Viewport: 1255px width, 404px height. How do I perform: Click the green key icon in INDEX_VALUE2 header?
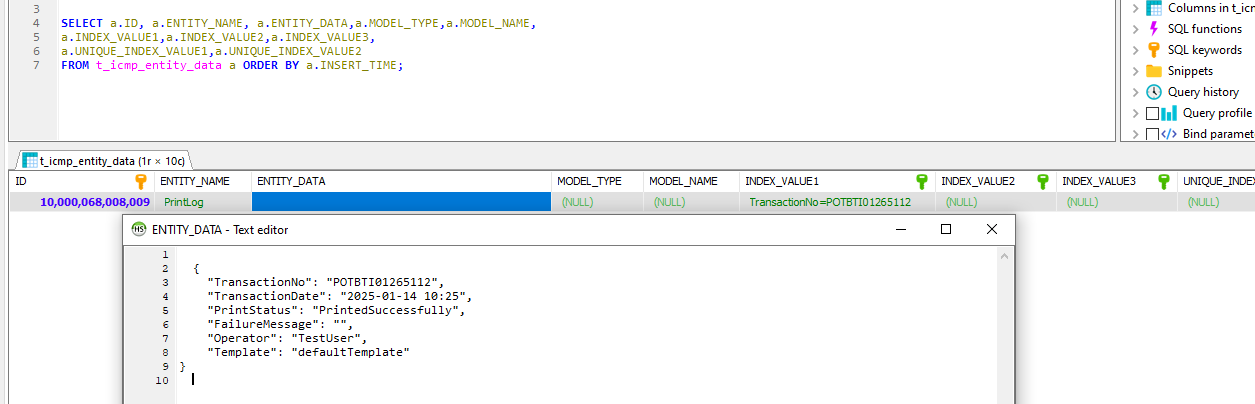1042,181
